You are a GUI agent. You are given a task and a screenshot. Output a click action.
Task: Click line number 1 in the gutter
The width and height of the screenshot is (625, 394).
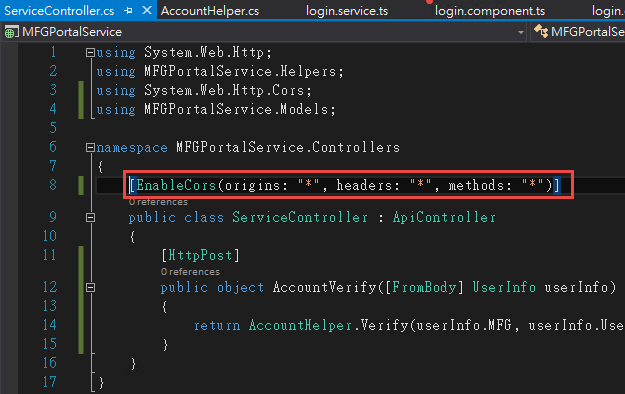(x=53, y=52)
